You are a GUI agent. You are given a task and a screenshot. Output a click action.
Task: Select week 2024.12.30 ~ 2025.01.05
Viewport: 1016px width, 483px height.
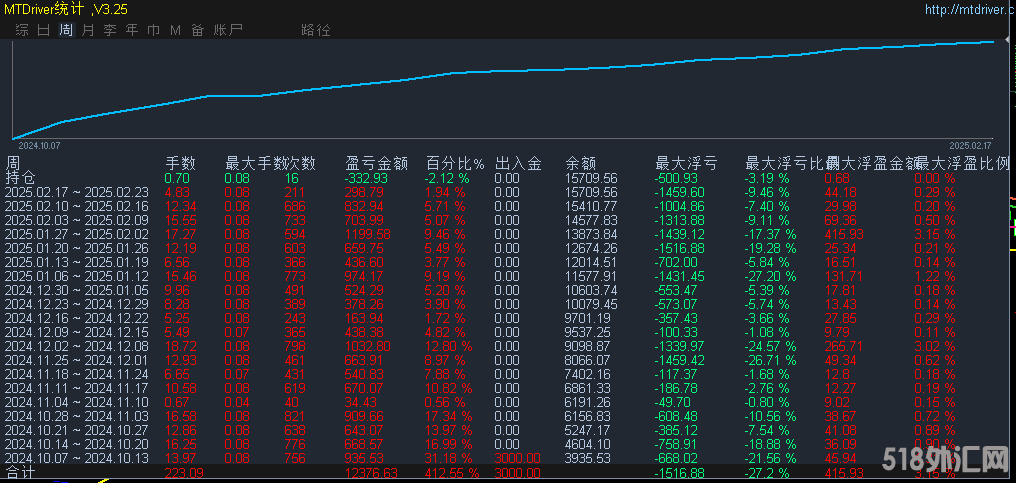(76, 290)
